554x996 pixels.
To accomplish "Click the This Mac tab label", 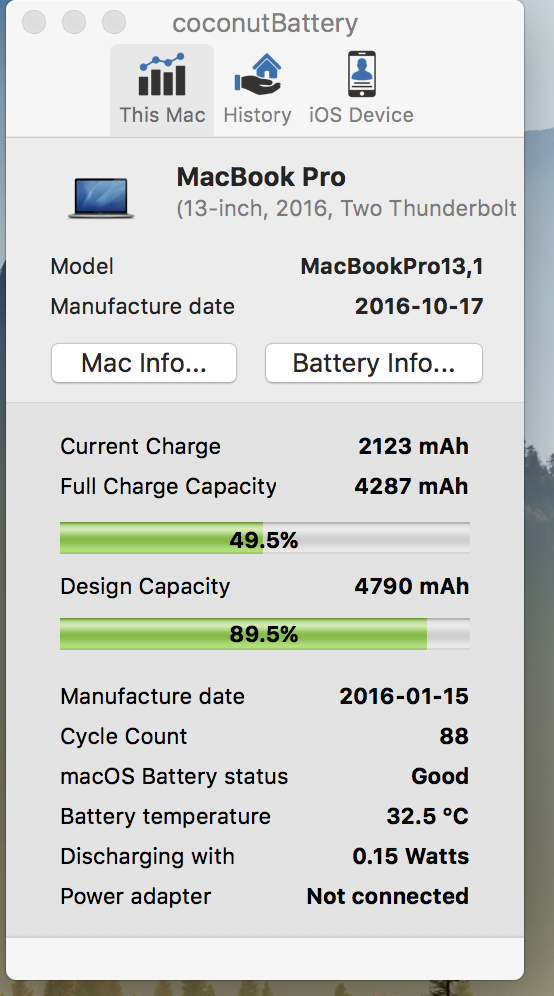I will pos(162,115).
